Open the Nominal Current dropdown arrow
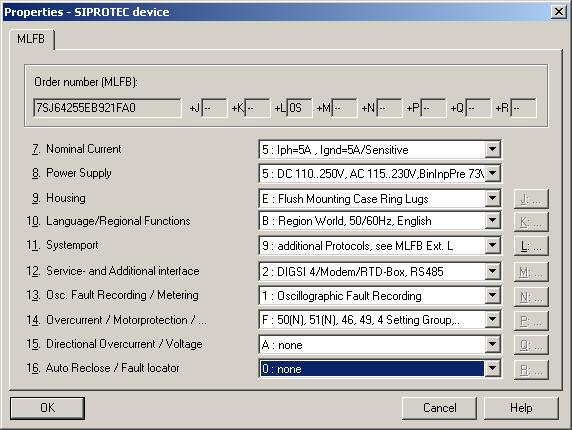The width and height of the screenshot is (572, 430). click(492, 150)
